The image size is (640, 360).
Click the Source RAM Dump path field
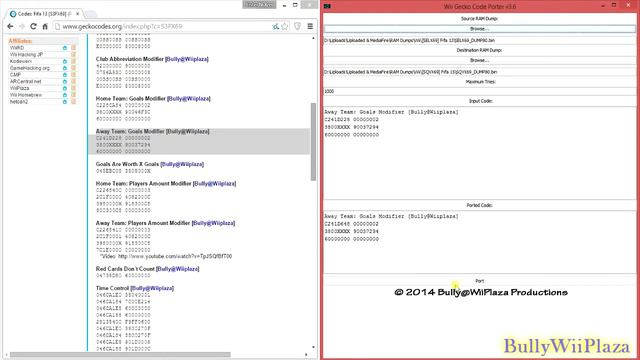[480, 40]
